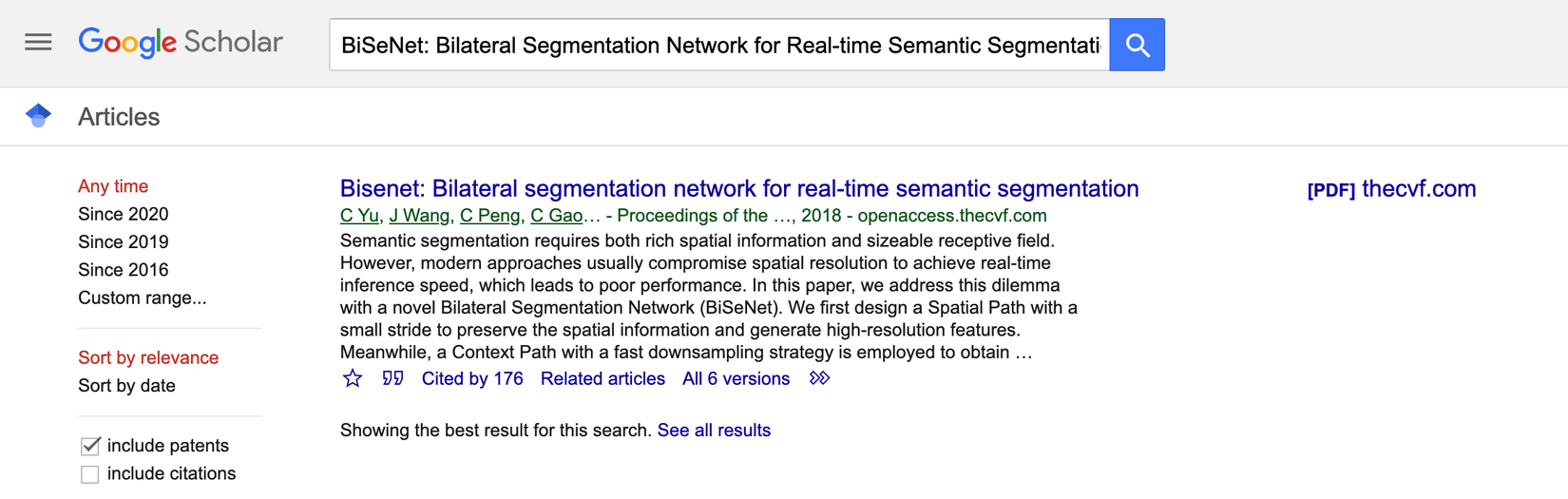
Task: Expand more options with double-chevron icon
Action: coord(819,378)
